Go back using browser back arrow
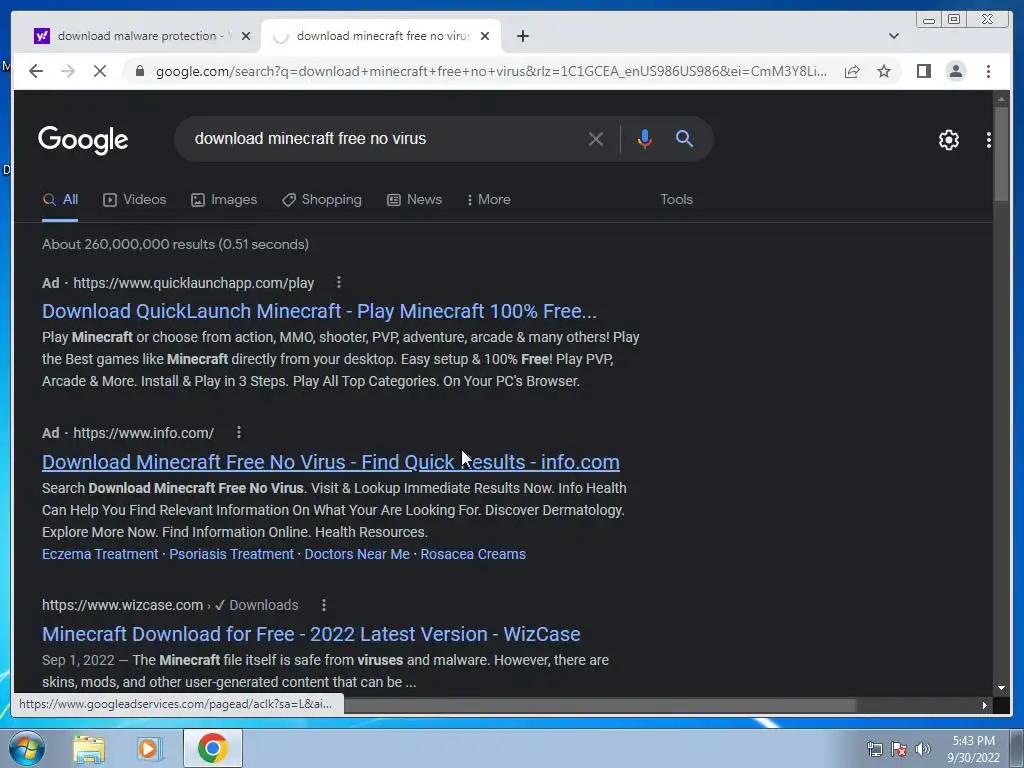 pyautogui.click(x=36, y=71)
